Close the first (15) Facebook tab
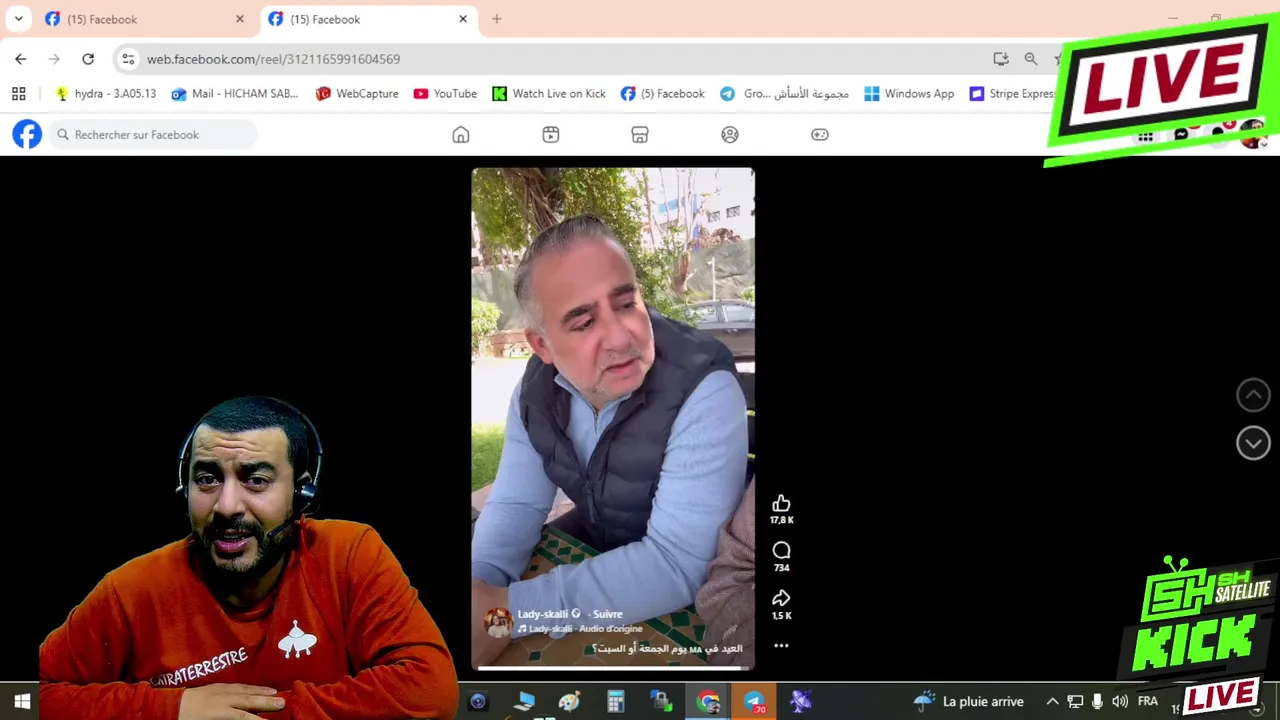 point(239,19)
